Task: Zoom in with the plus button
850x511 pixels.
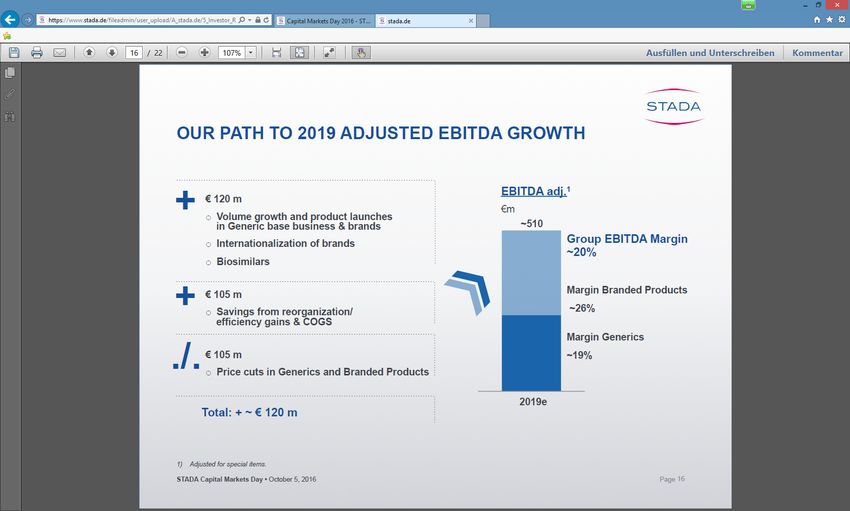Action: tap(204, 53)
